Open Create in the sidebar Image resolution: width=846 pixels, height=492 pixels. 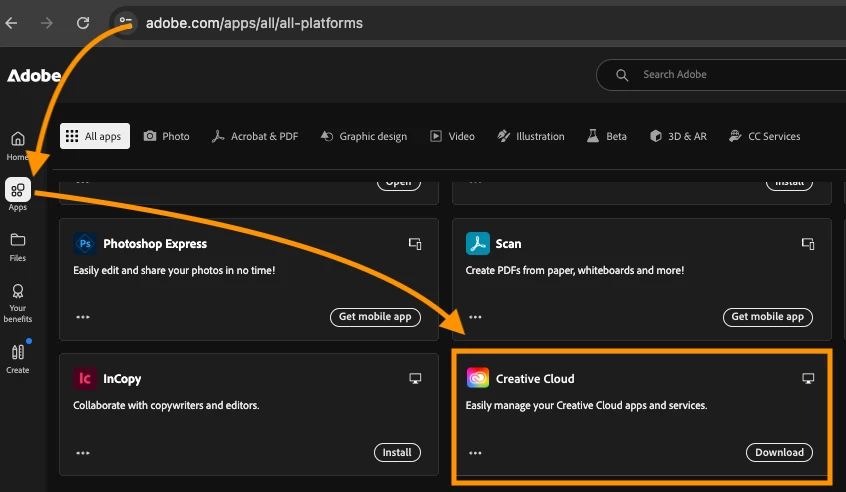18,359
